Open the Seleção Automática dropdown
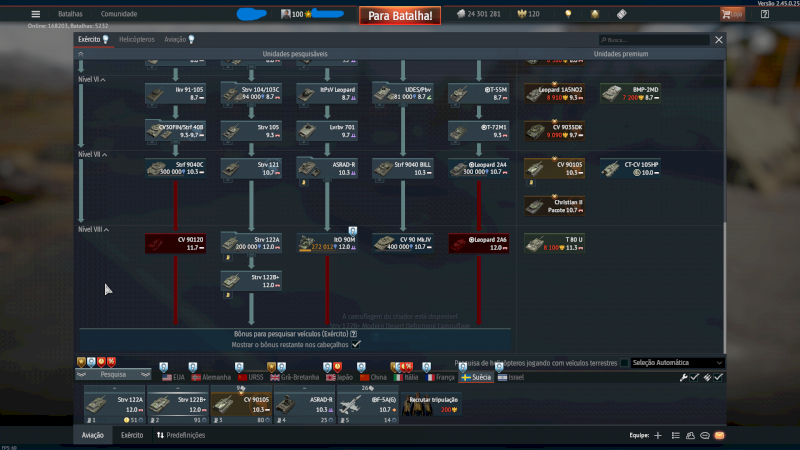800x450 pixels. 676,363
